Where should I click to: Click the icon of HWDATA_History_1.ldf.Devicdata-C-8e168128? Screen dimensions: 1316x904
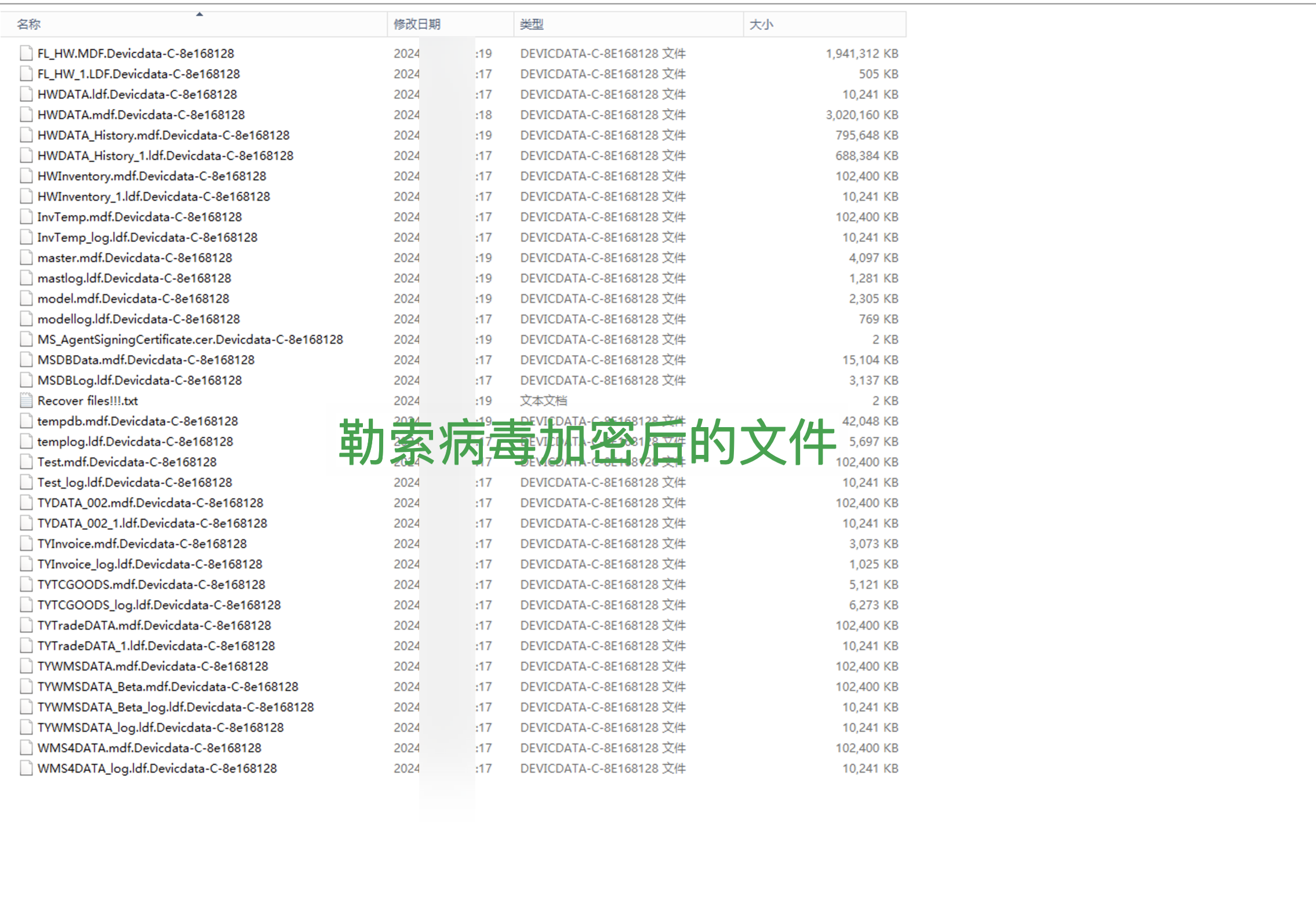tap(26, 155)
